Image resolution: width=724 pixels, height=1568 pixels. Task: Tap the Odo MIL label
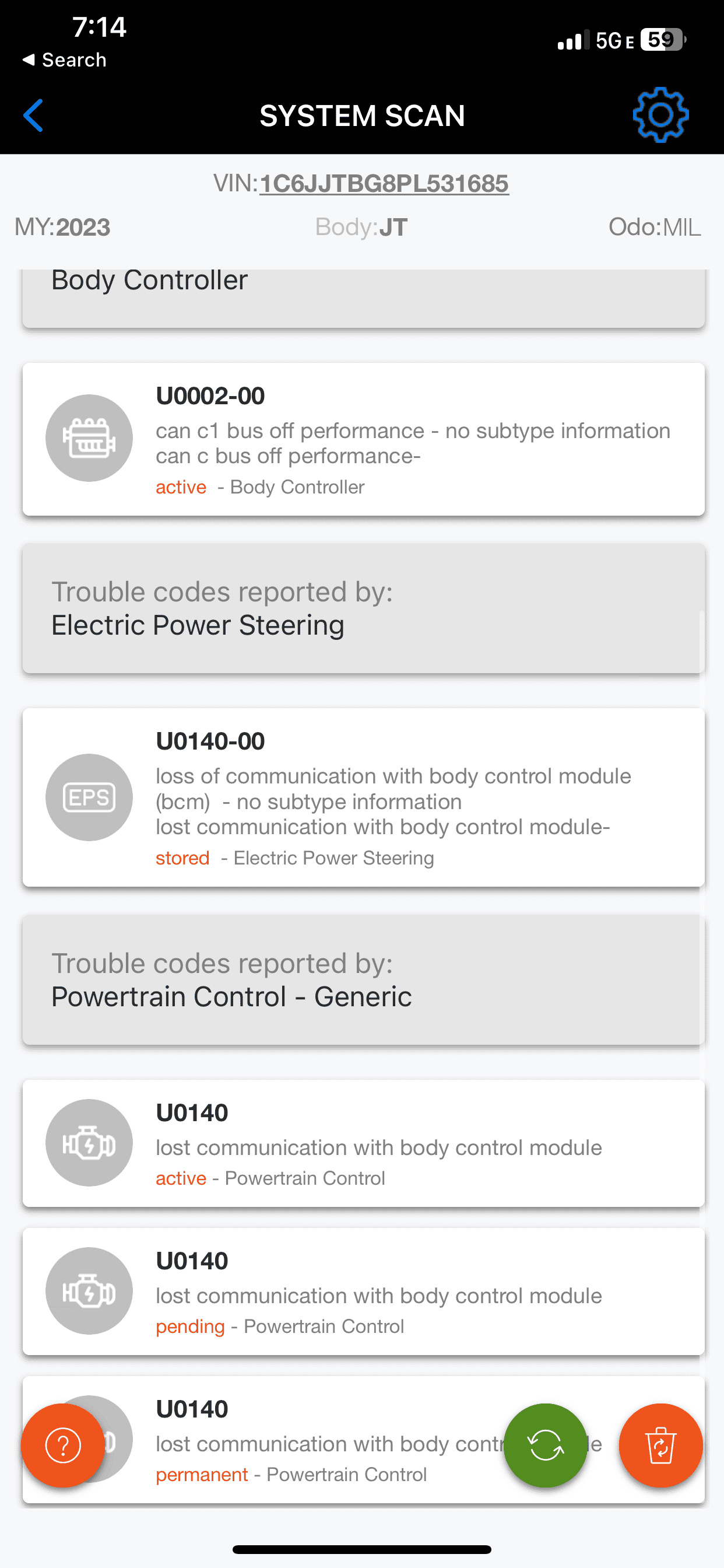[655, 227]
